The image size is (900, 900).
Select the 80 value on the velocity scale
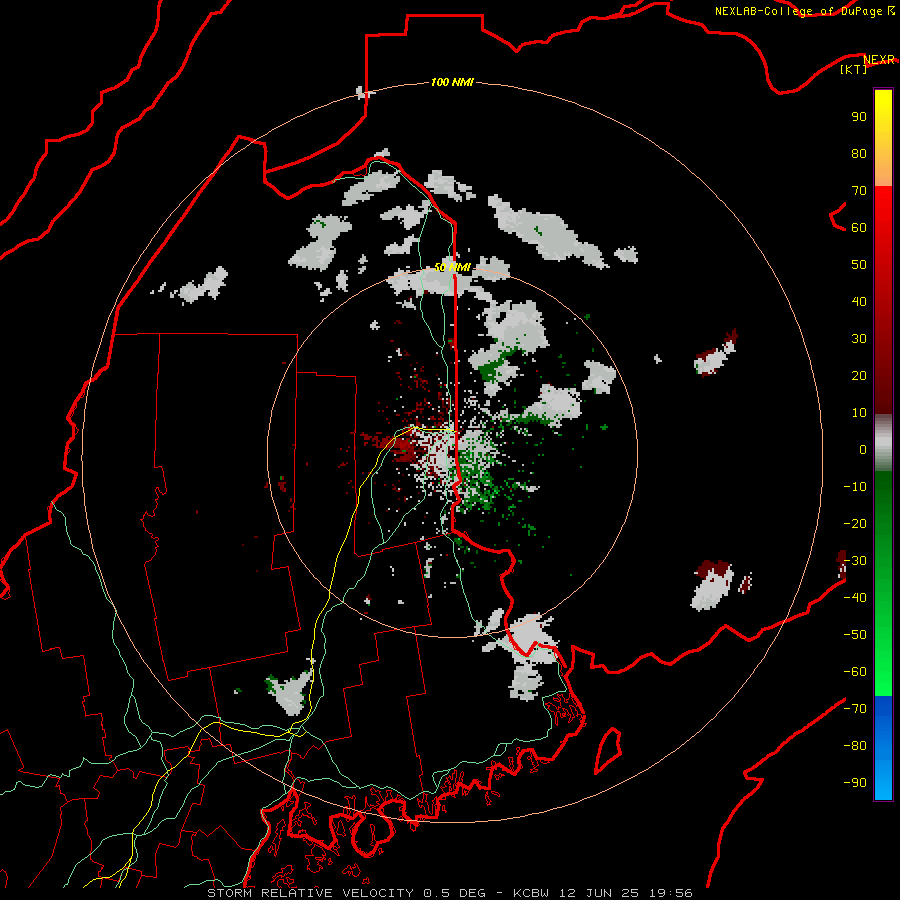859,153
